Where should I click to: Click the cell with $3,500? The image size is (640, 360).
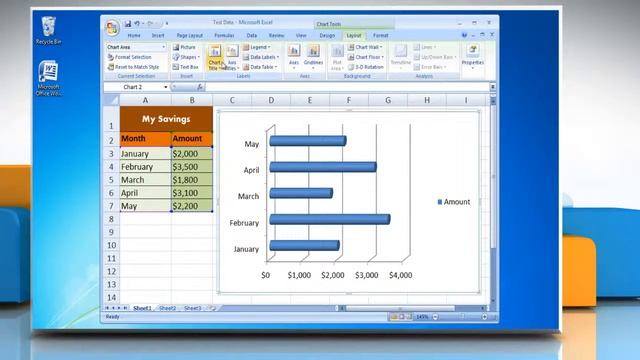pyautogui.click(x=192, y=167)
